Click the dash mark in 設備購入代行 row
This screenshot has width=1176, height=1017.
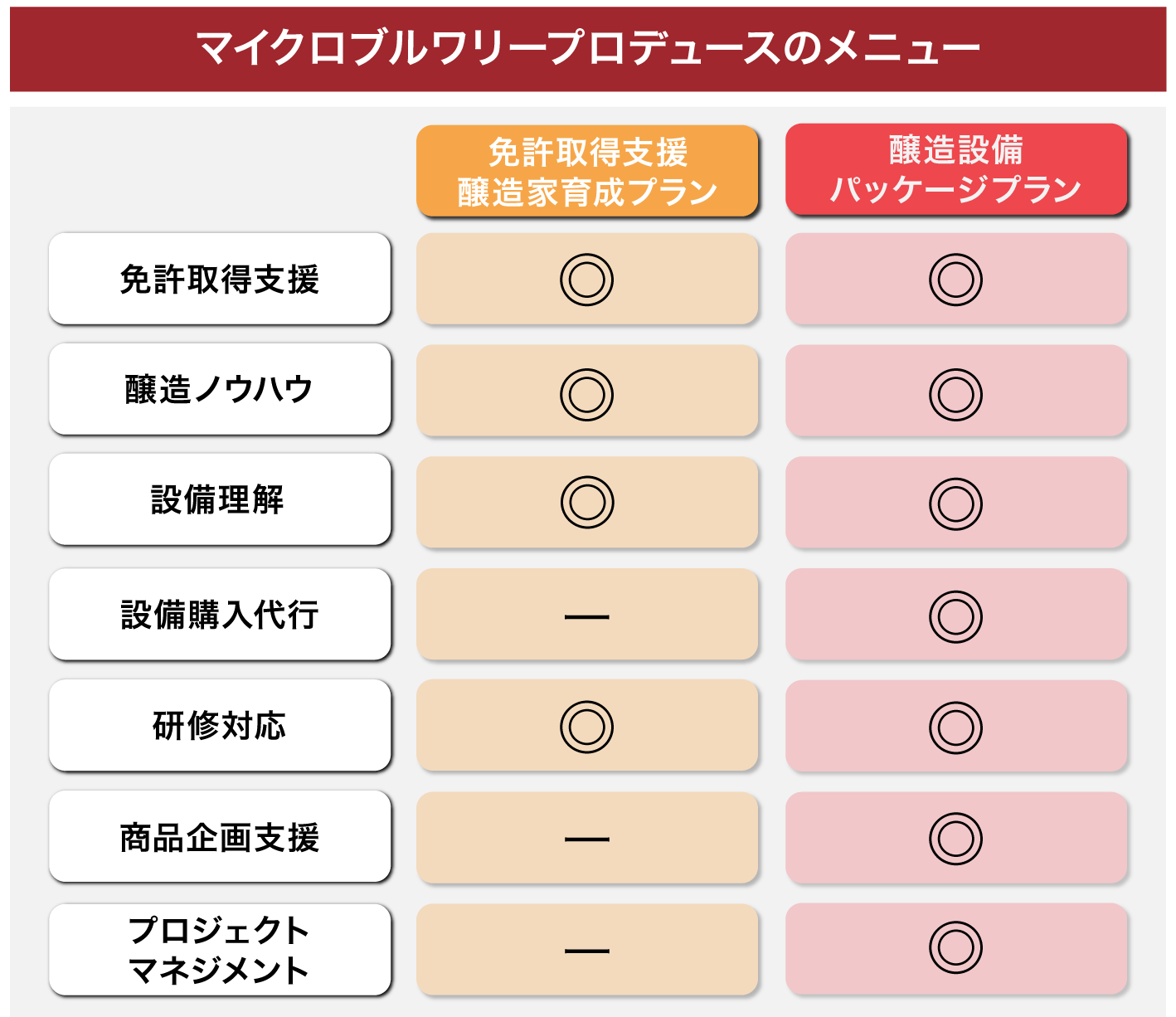tap(586, 617)
